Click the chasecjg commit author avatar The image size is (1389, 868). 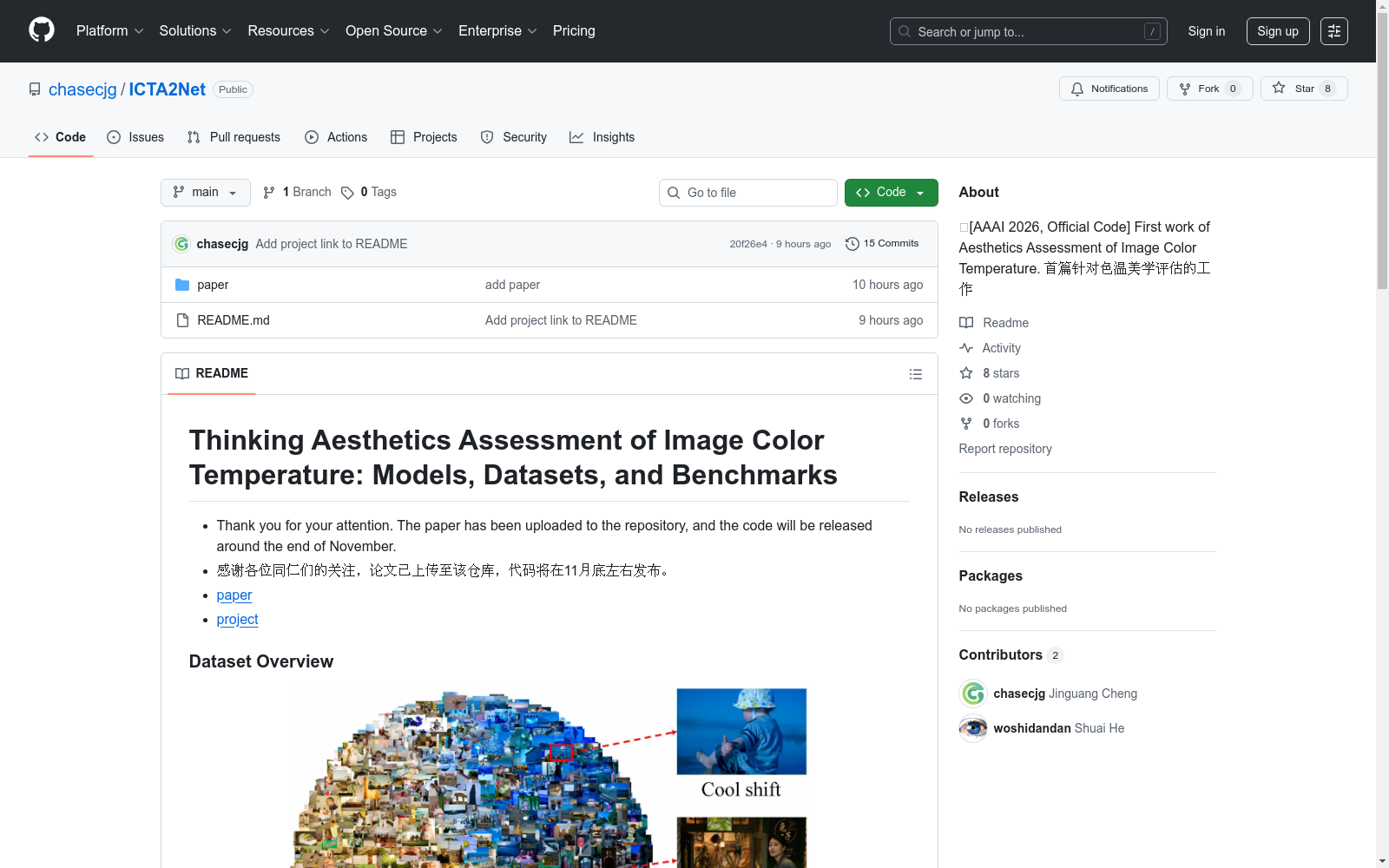[181, 244]
